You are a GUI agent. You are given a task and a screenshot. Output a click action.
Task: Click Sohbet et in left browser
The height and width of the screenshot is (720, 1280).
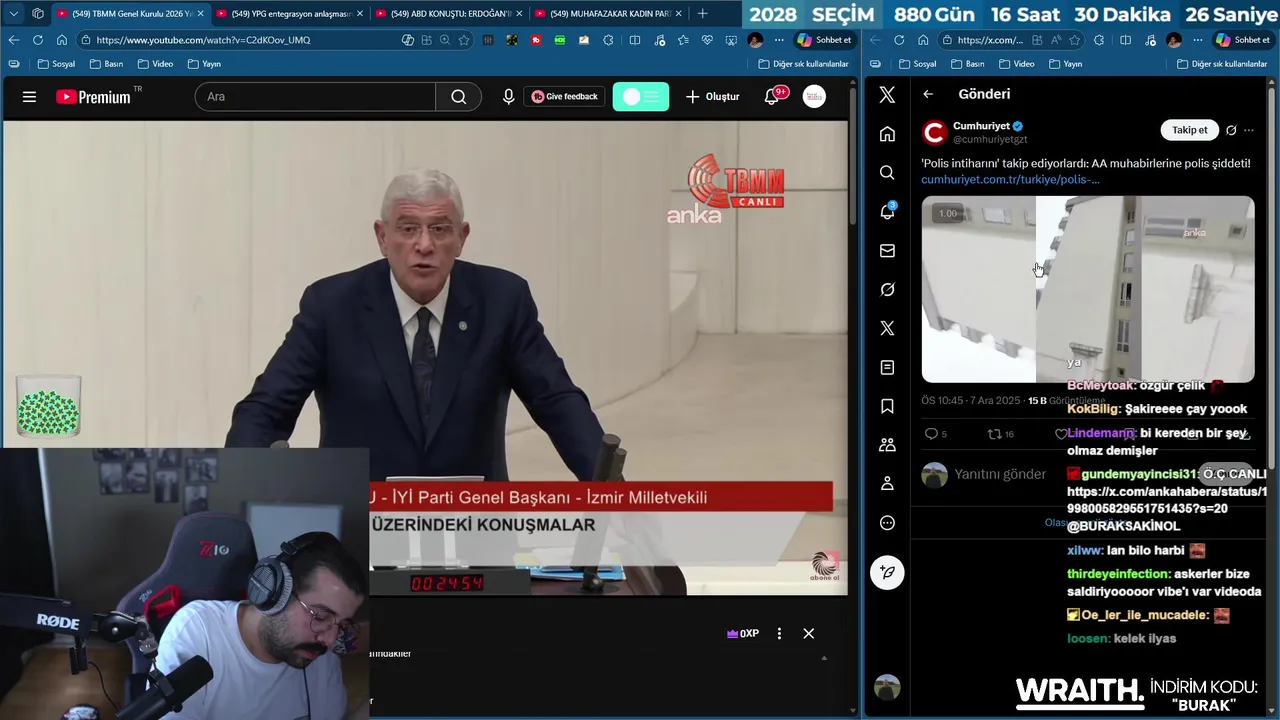[825, 40]
